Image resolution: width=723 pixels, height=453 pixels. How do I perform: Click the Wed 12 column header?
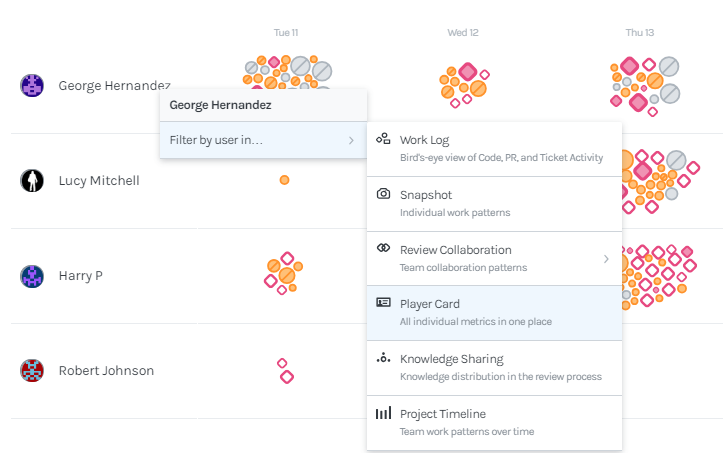tap(462, 32)
